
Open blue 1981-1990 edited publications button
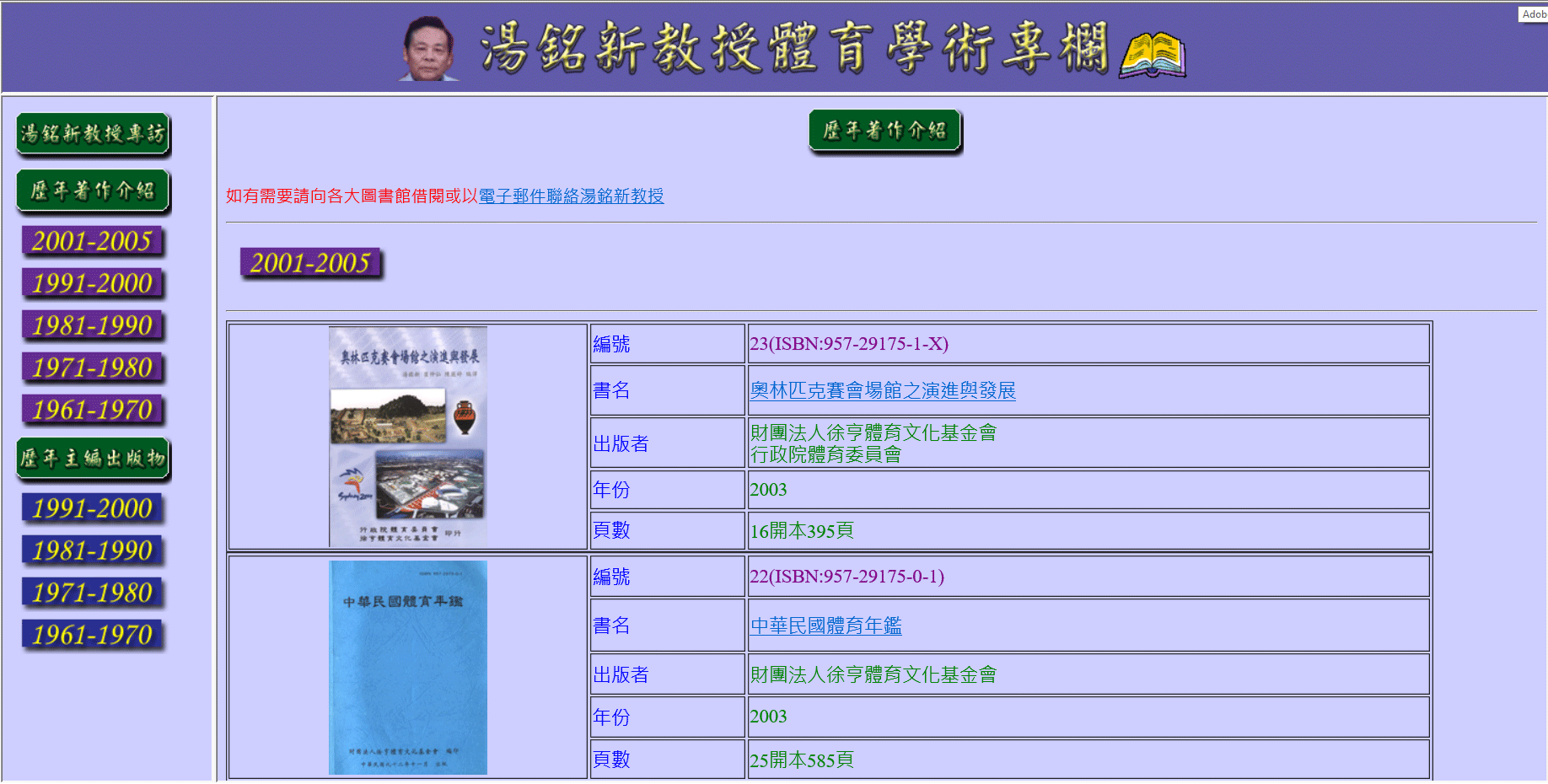pyautogui.click(x=93, y=551)
